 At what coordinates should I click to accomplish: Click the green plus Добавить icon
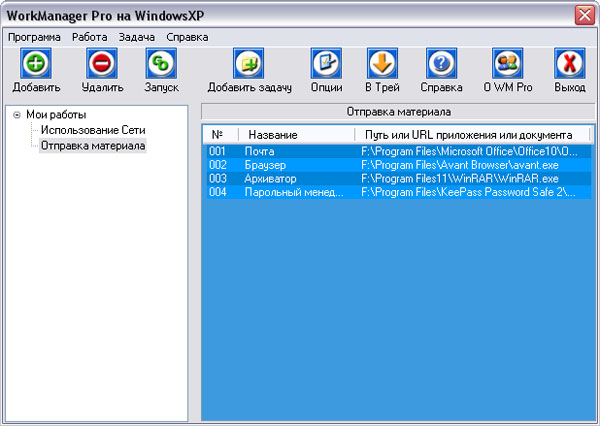pos(36,63)
